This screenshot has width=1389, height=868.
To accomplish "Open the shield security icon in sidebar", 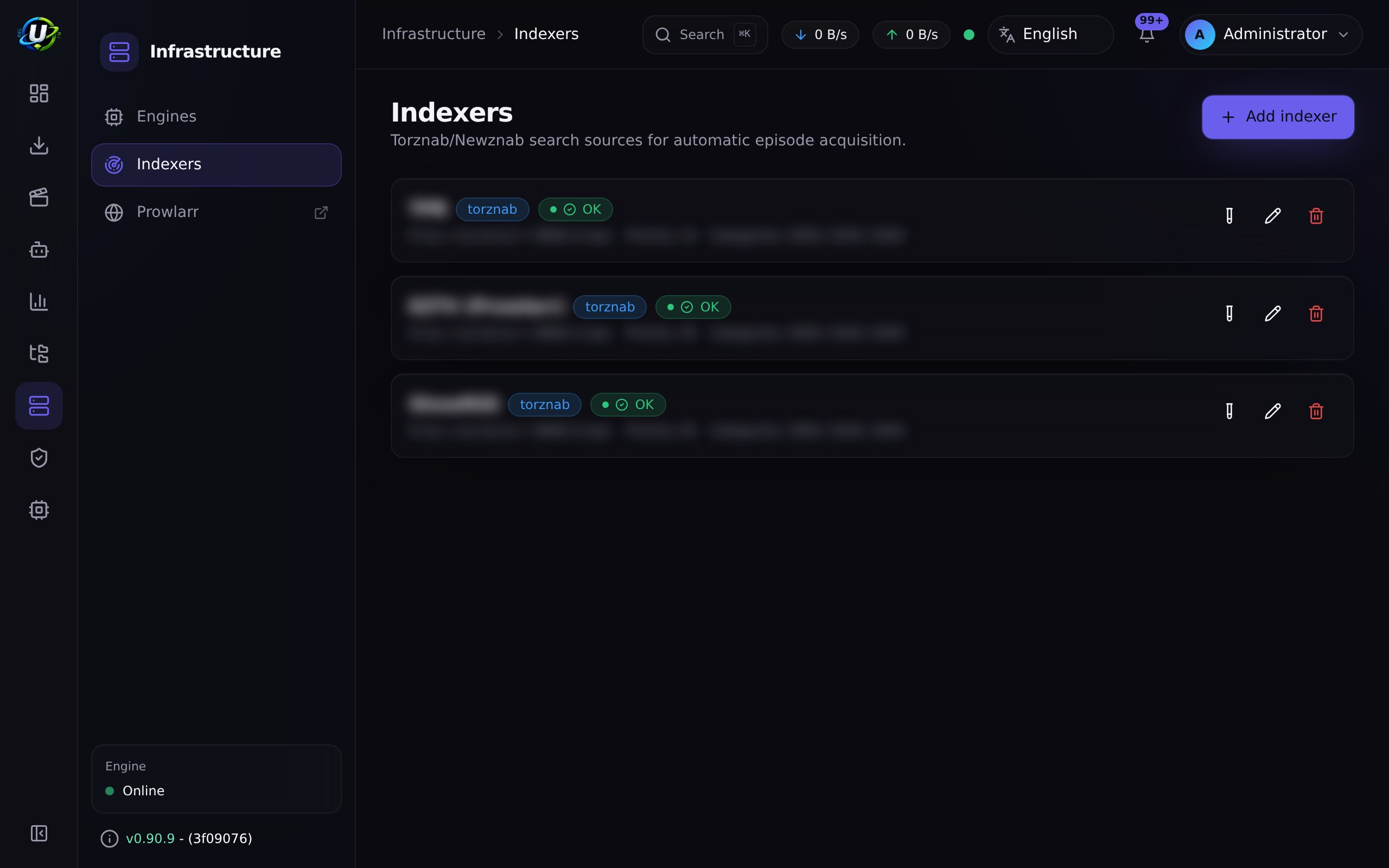I will point(39,457).
